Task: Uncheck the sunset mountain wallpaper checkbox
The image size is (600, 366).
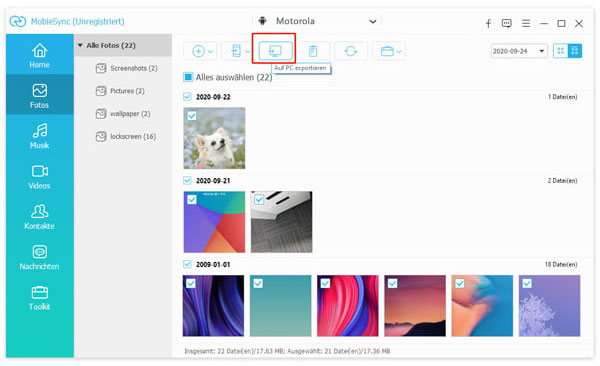Action: tap(393, 283)
